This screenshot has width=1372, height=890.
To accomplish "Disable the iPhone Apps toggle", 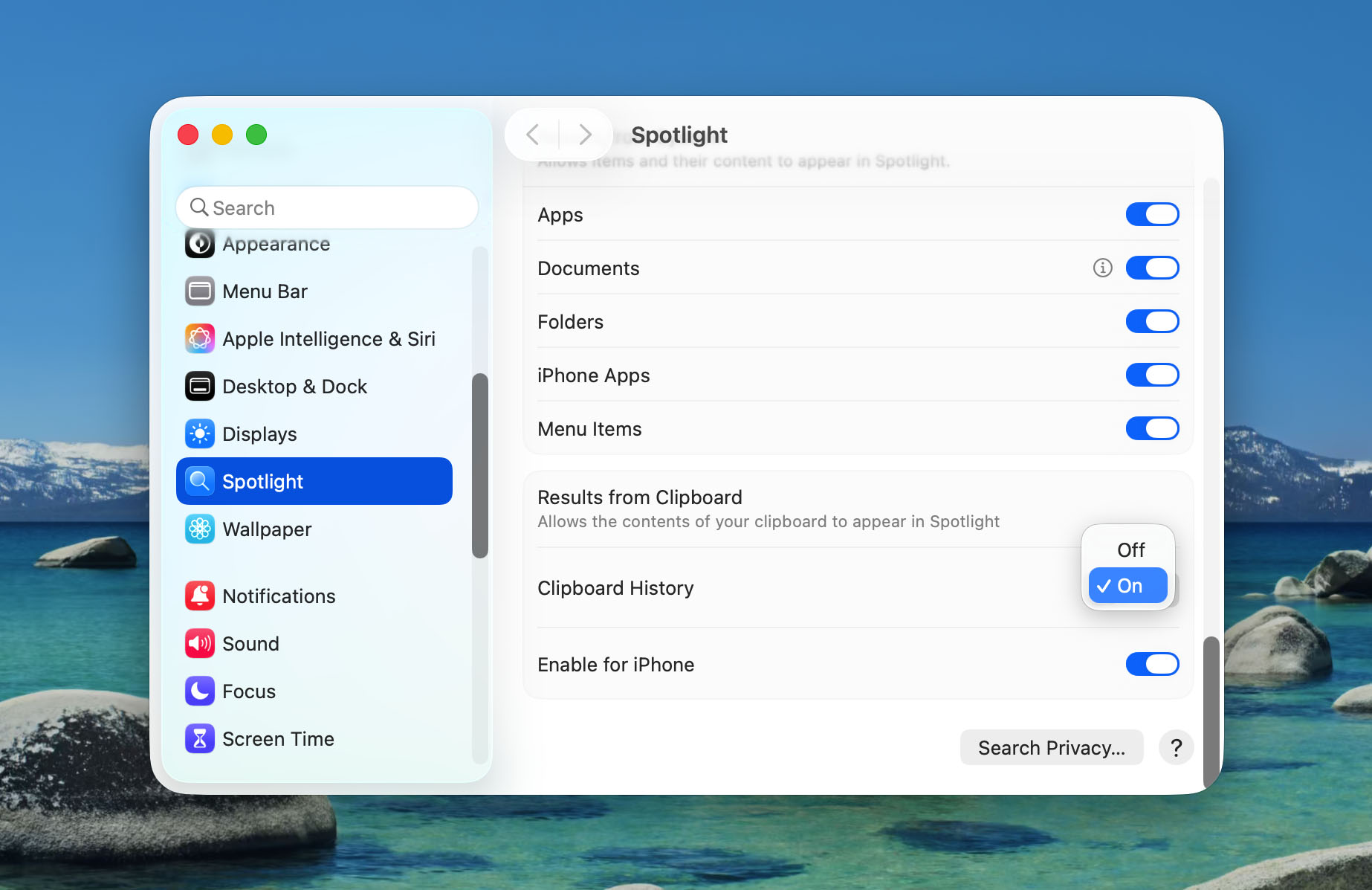I will [x=1152, y=375].
